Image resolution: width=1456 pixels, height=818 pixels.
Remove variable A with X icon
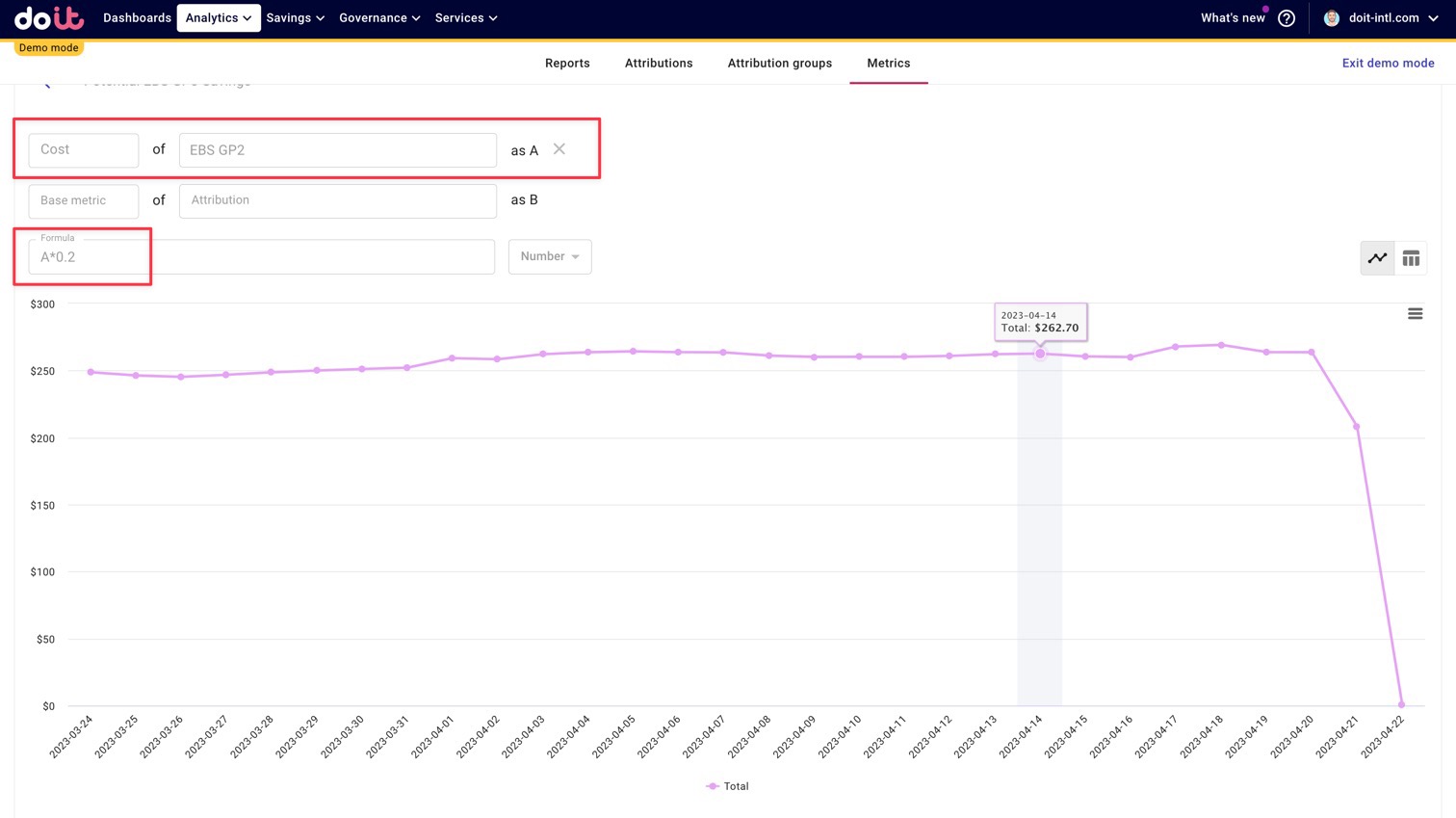[559, 149]
